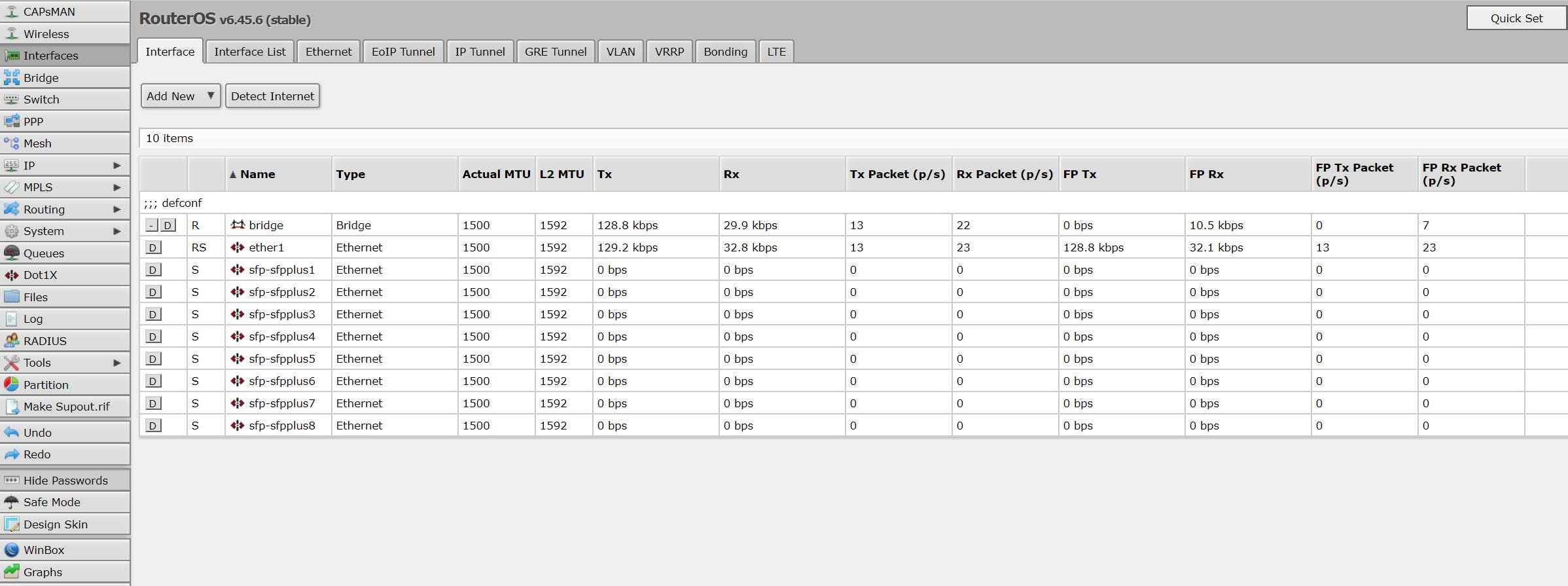Click the Make Supout.rif file icon

point(11,407)
